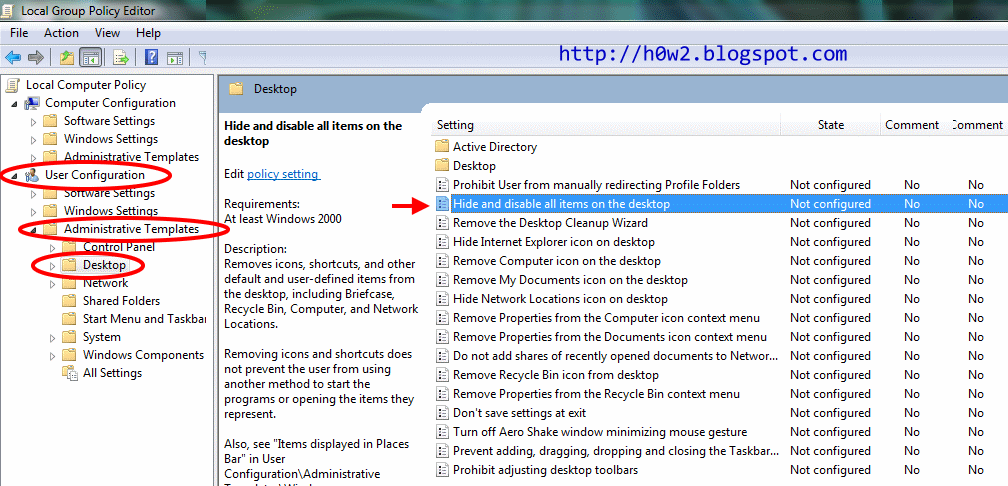This screenshot has height=486, width=1008.
Task: Click the Back arrow in the toolbar
Action: point(13,58)
